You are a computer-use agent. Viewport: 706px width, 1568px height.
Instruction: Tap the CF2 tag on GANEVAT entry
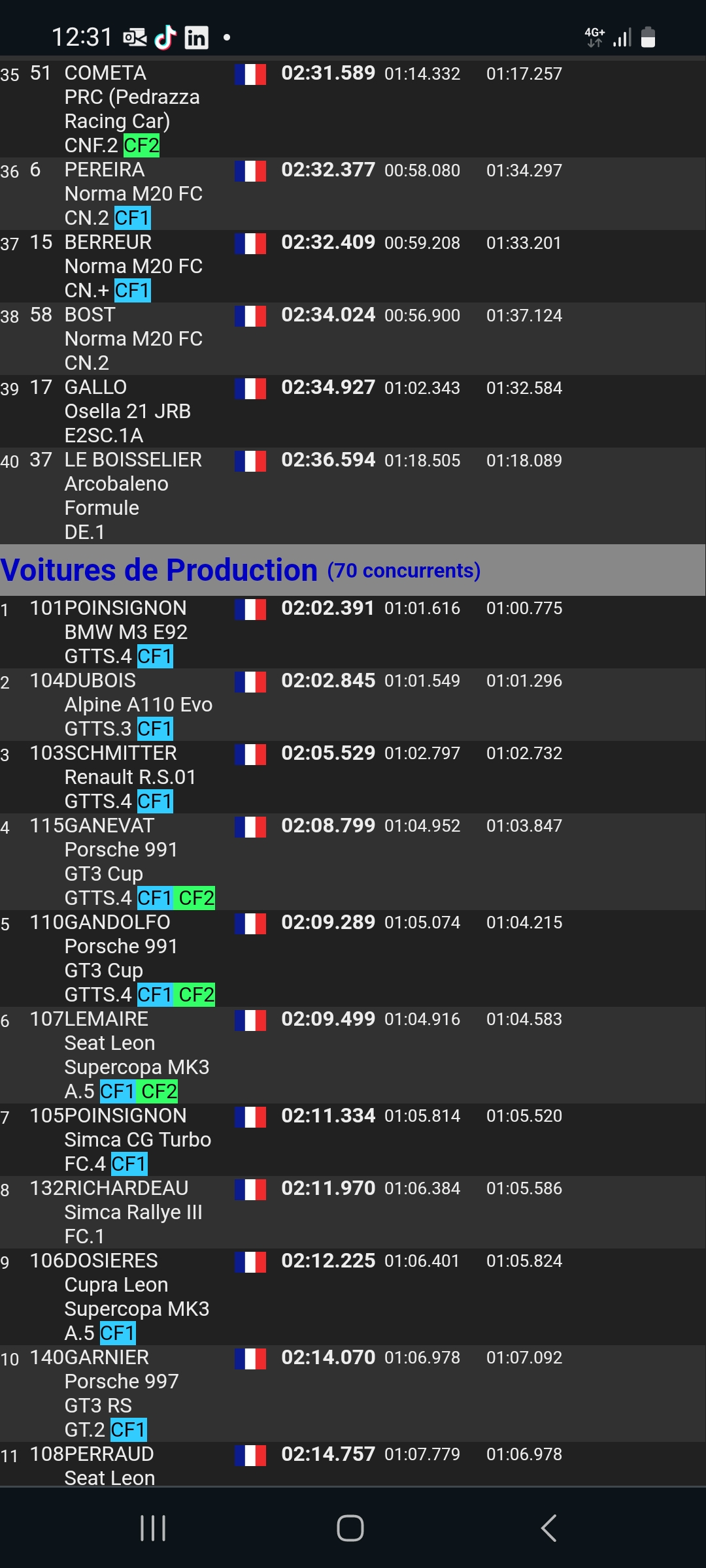coord(196,898)
